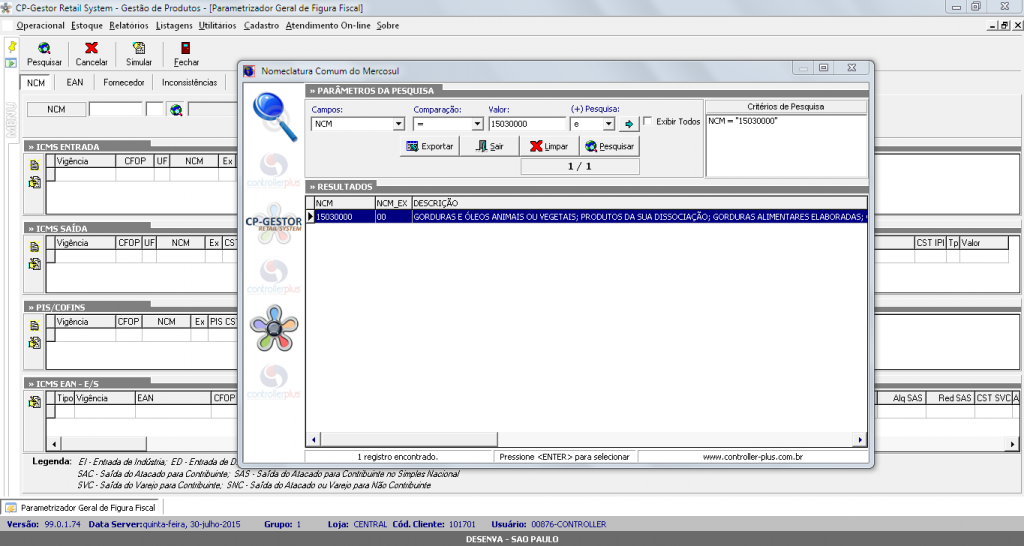The height and width of the screenshot is (546, 1024).
Task: Click the DESCRIÇÃO column header in results
Action: click(639, 203)
